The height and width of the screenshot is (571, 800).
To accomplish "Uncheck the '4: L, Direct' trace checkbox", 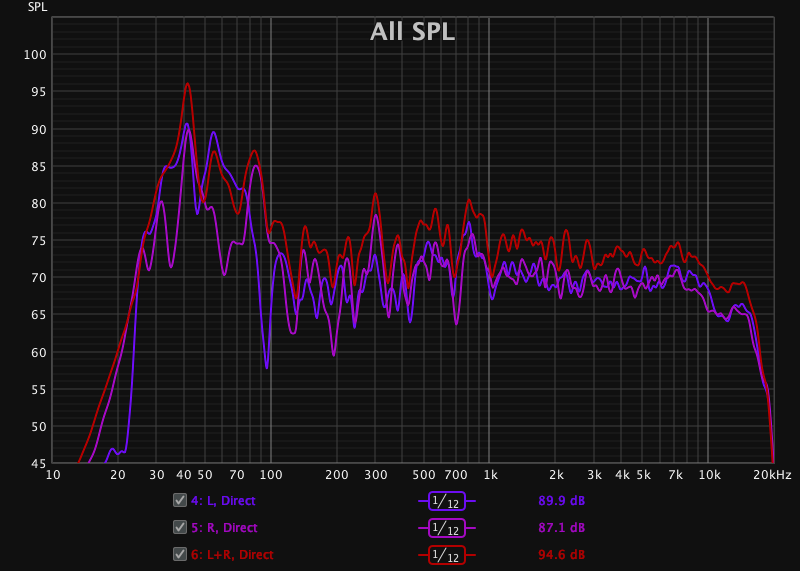I will tap(180, 500).
